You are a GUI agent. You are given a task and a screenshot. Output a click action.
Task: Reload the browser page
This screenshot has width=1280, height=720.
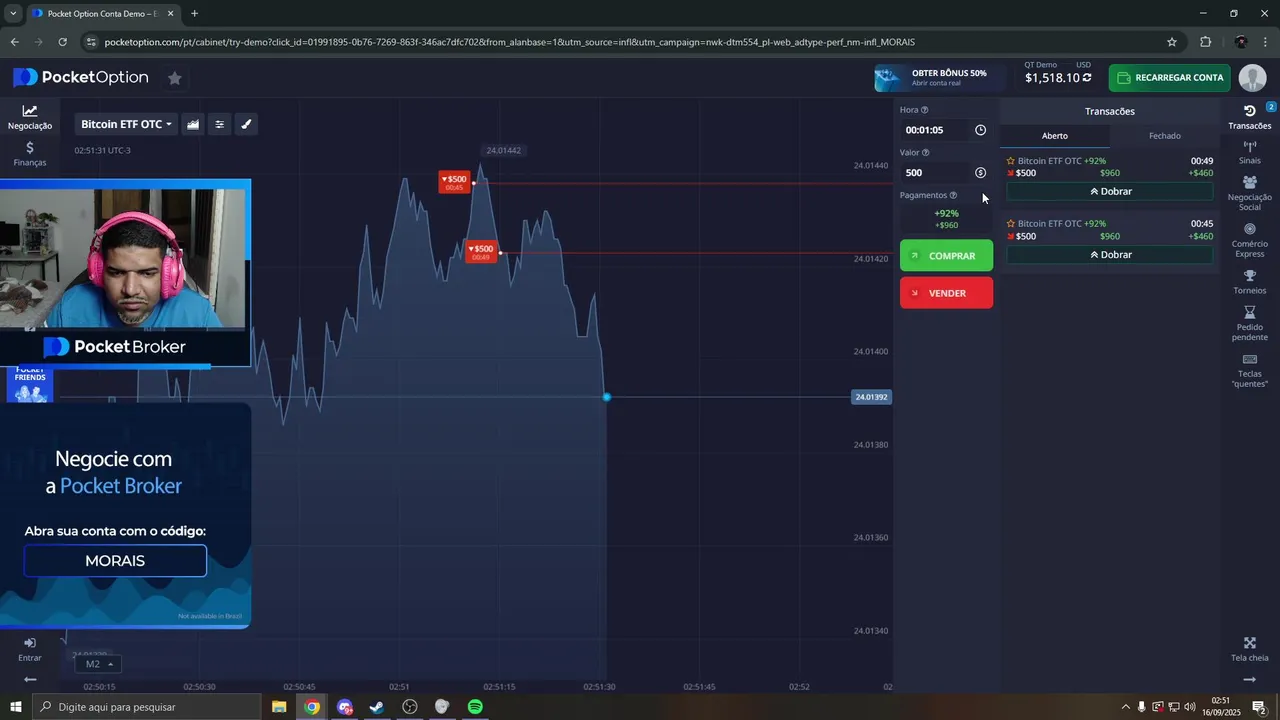62,42
